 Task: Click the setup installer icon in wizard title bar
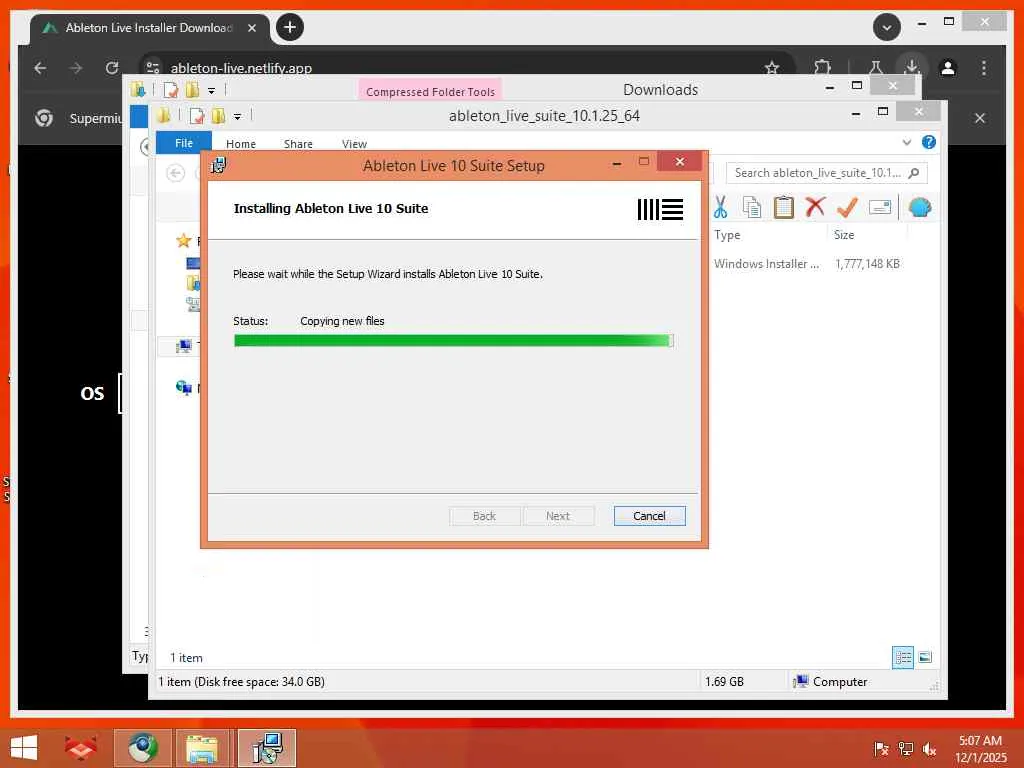coord(219,165)
